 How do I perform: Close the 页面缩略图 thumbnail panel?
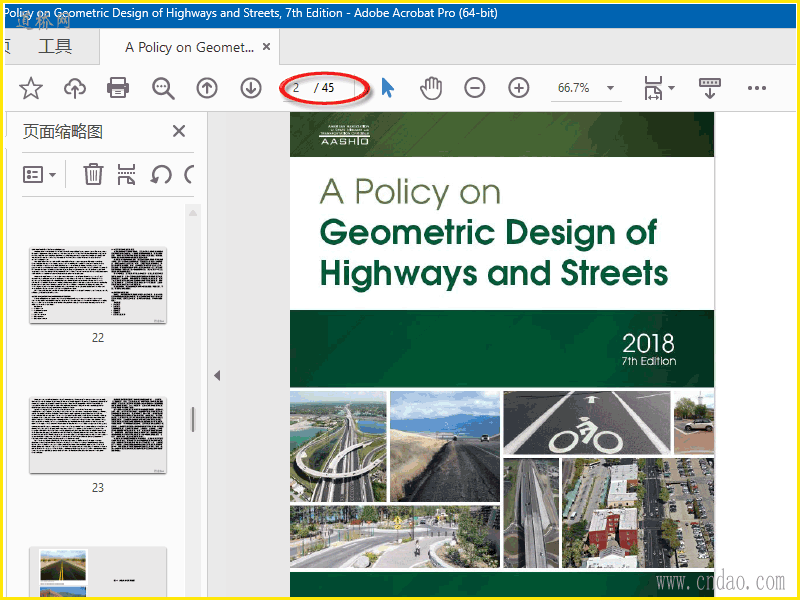coord(179,131)
